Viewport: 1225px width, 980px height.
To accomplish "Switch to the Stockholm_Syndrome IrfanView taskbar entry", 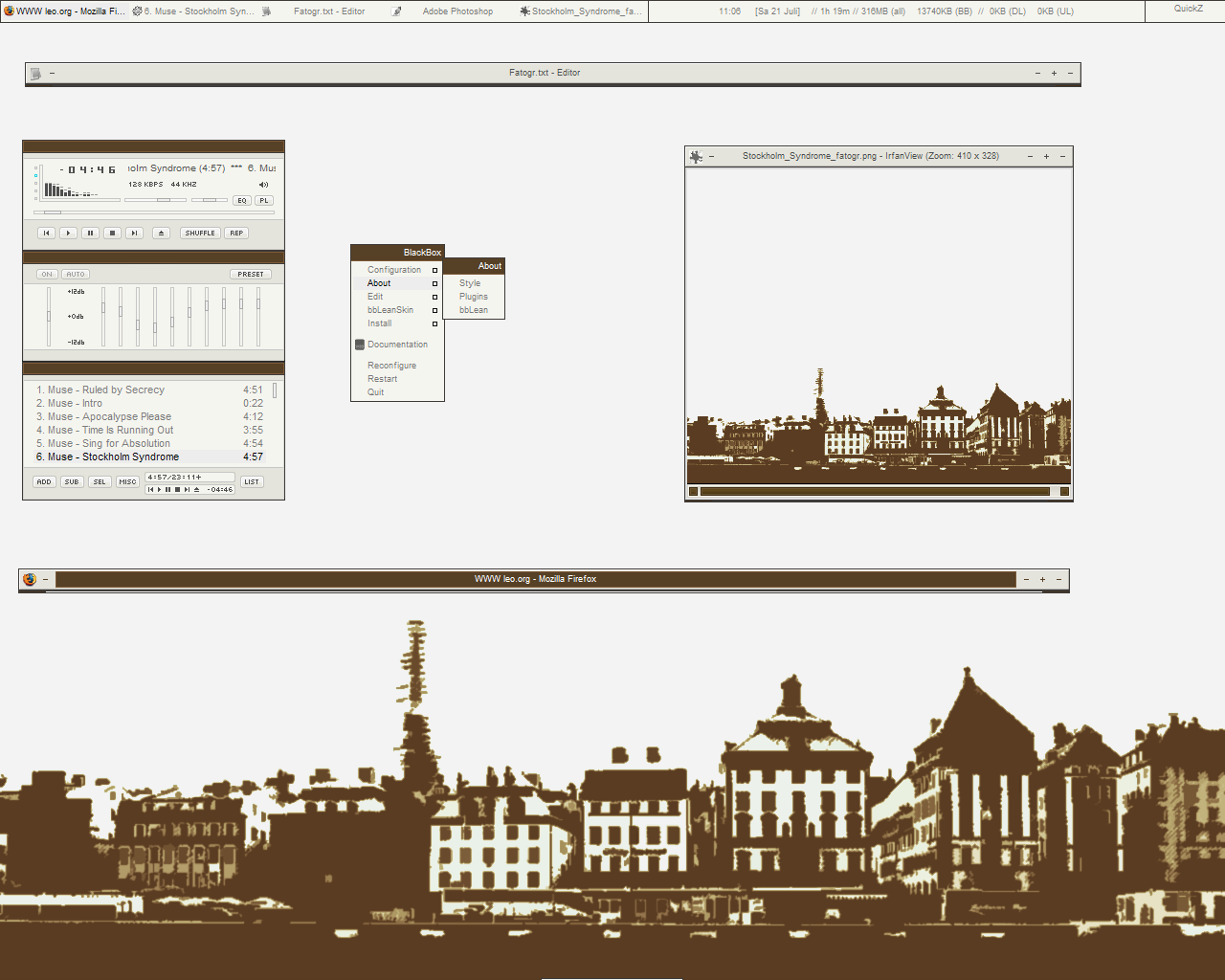I will pyautogui.click(x=582, y=11).
